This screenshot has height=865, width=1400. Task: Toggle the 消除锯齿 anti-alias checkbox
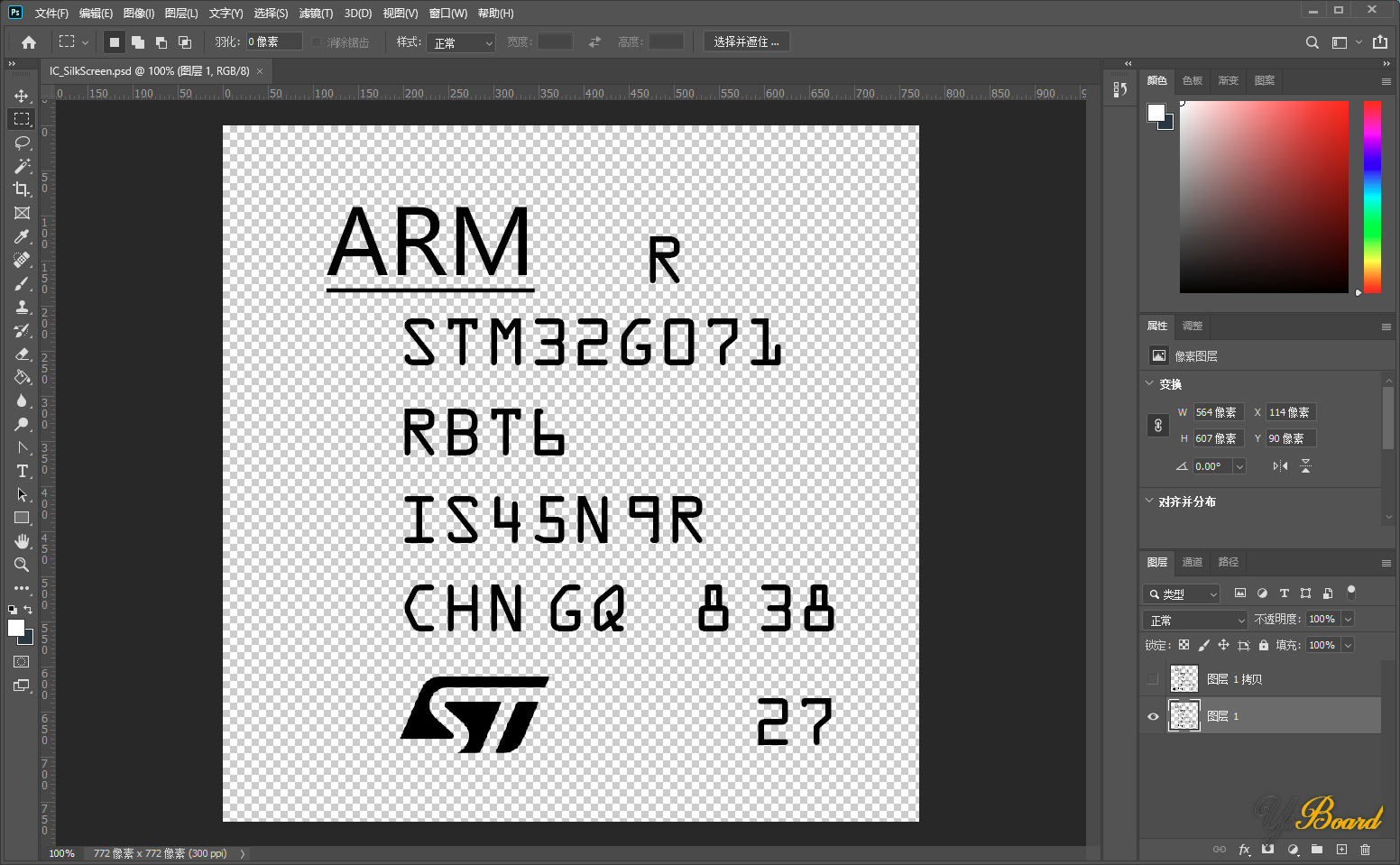[x=317, y=42]
